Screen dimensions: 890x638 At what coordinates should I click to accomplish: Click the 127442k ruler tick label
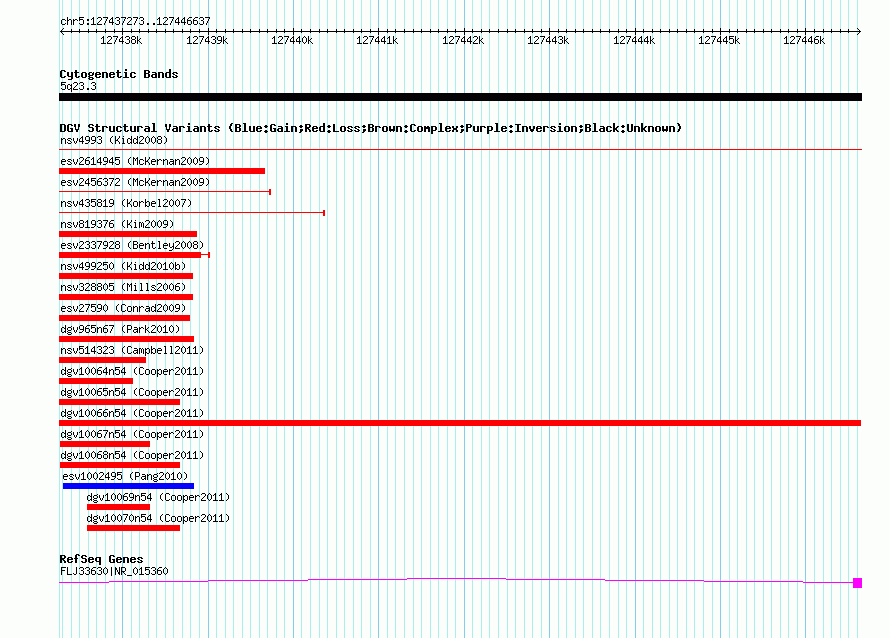point(463,40)
